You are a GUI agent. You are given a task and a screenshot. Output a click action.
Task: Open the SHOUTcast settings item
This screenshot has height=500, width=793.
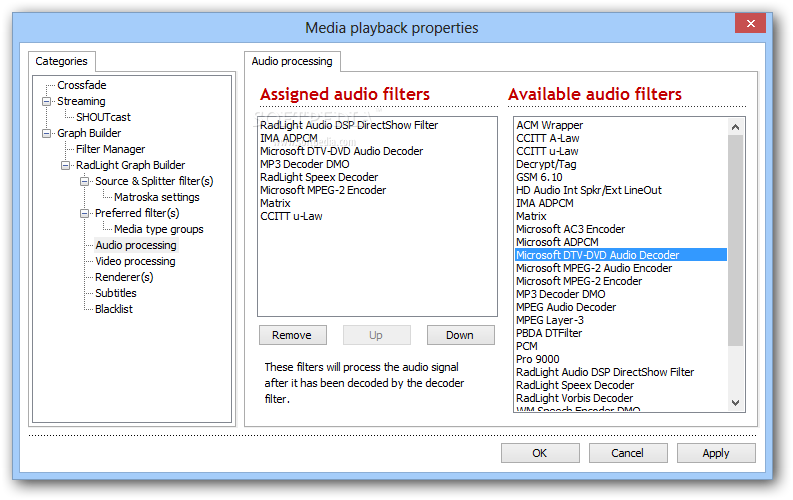103,117
